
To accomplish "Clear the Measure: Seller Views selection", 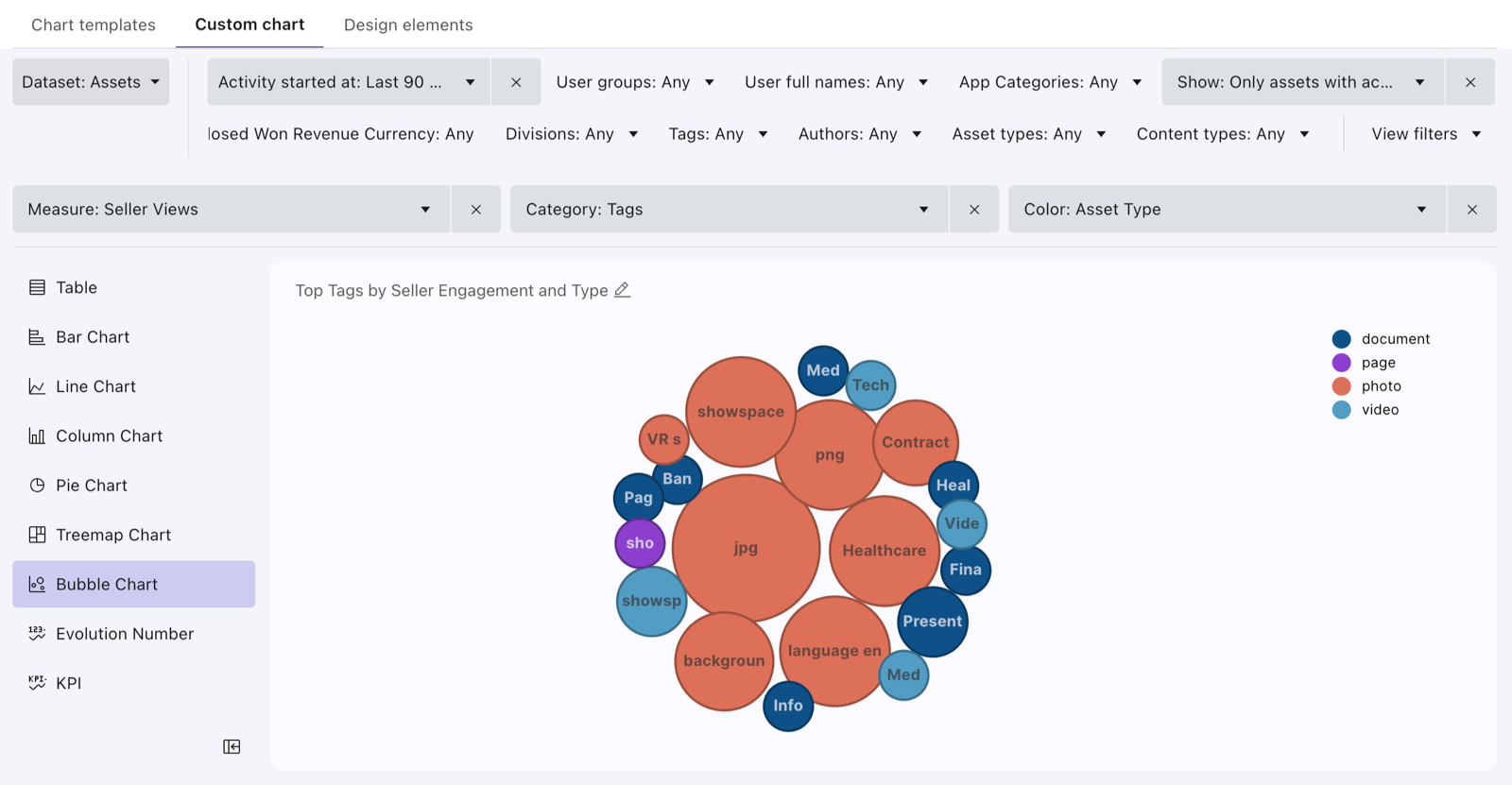I will click(x=476, y=210).
